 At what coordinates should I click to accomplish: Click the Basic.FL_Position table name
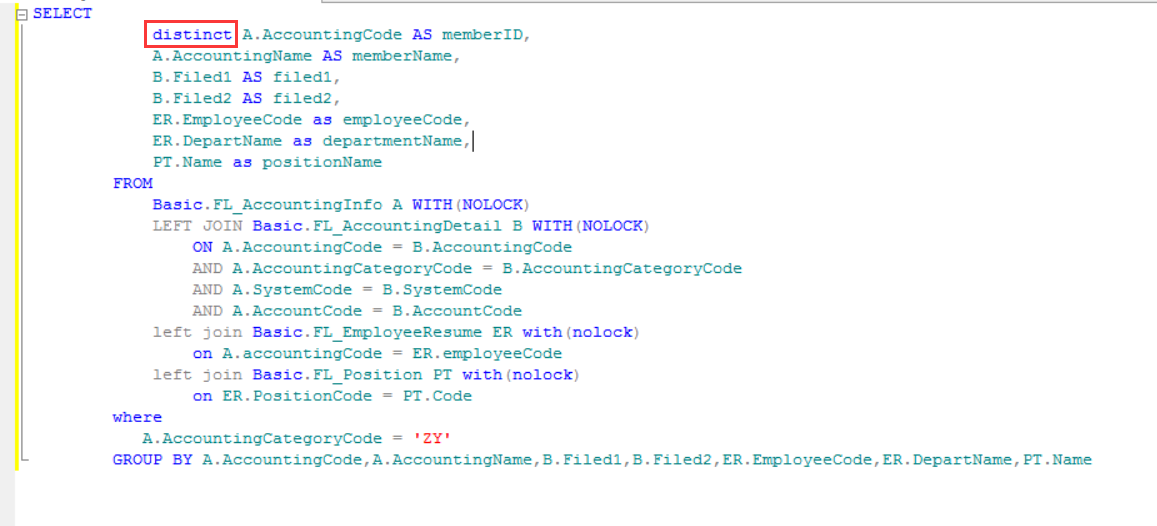pos(337,375)
